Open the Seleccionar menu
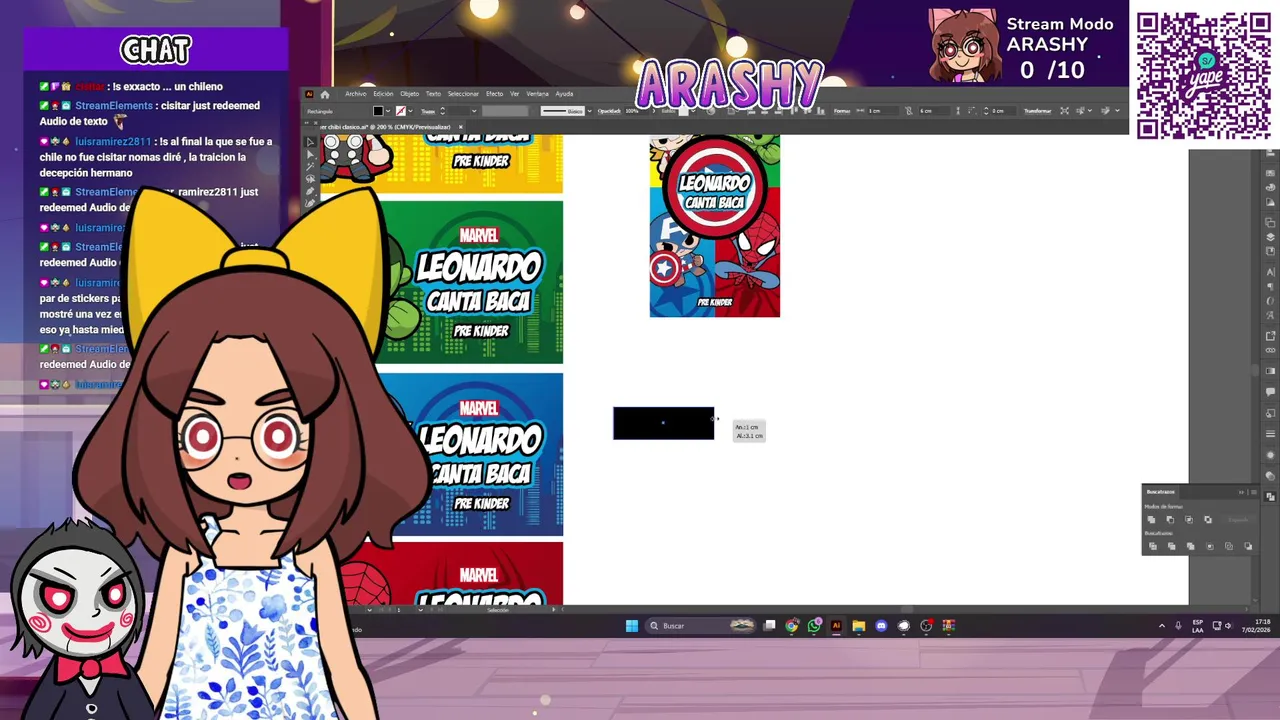Viewport: 1280px width, 720px height. coord(463,94)
